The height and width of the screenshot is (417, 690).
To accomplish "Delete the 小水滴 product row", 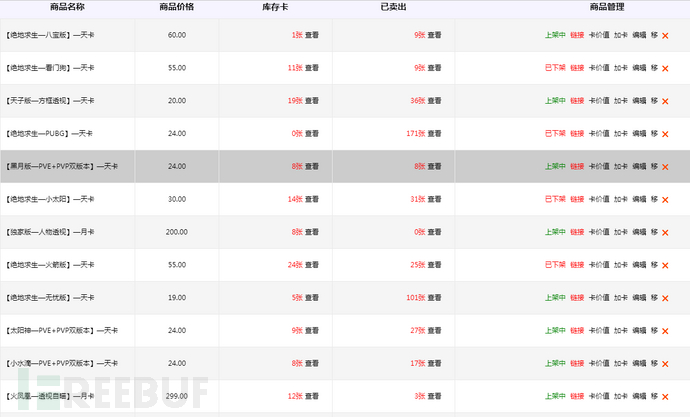I will [665, 364].
